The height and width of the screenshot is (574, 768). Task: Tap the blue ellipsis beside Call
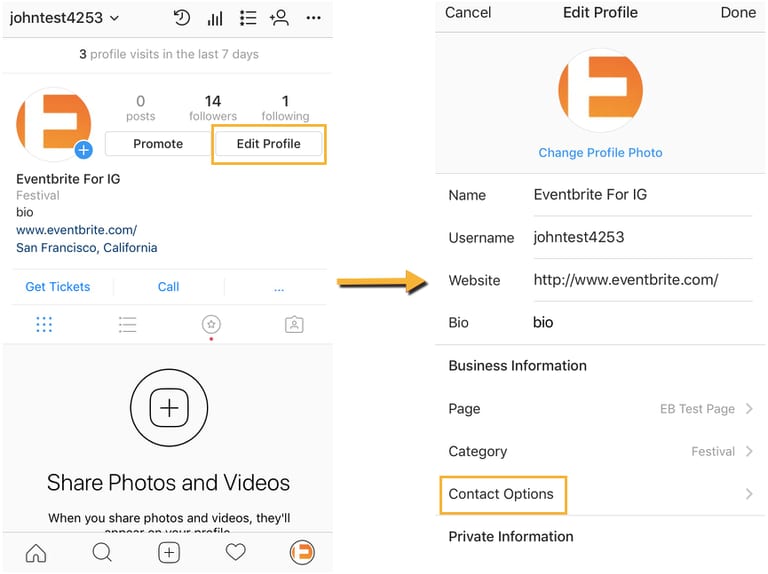coord(279,289)
